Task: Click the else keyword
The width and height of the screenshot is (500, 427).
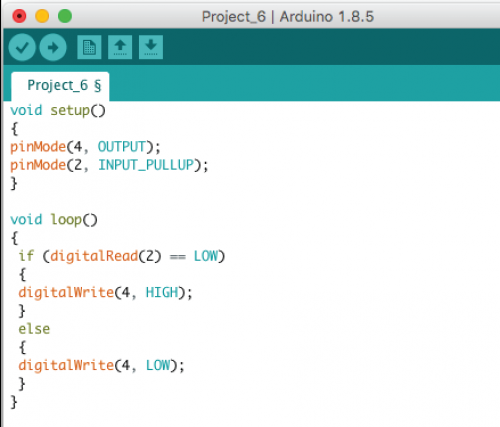Action: pos(34,329)
